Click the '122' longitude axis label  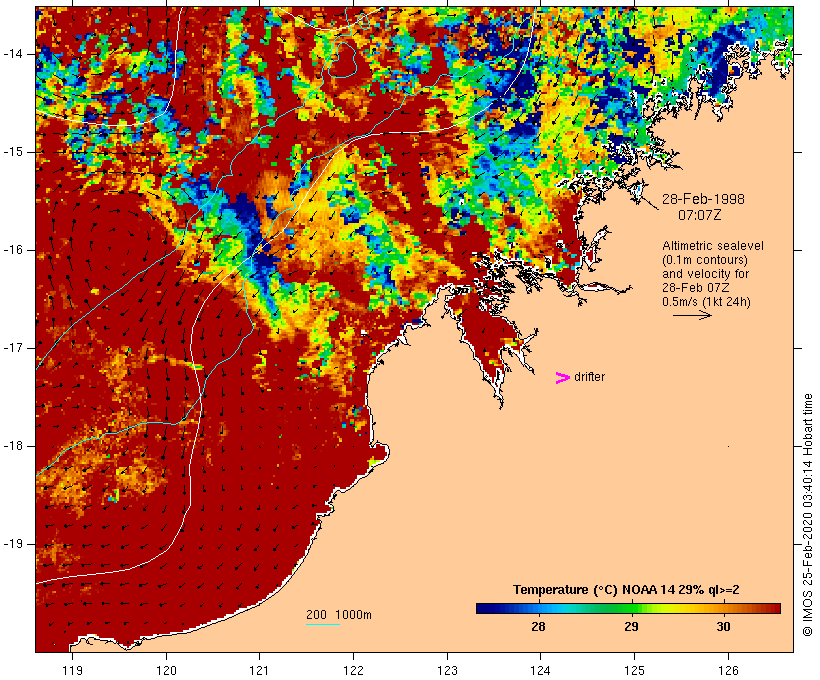[x=354, y=671]
